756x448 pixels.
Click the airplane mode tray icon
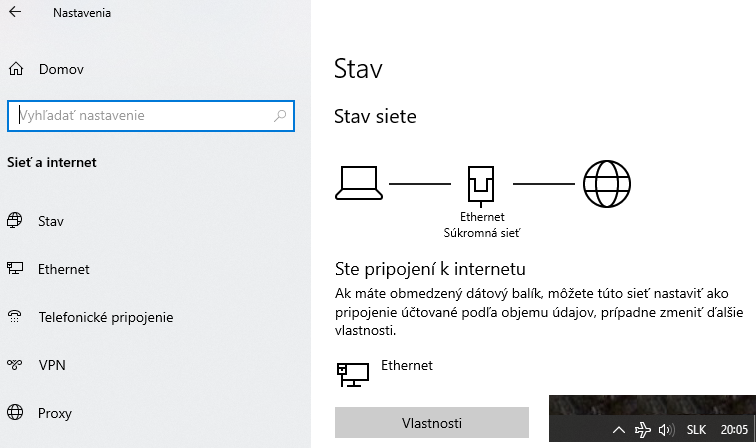pos(643,430)
